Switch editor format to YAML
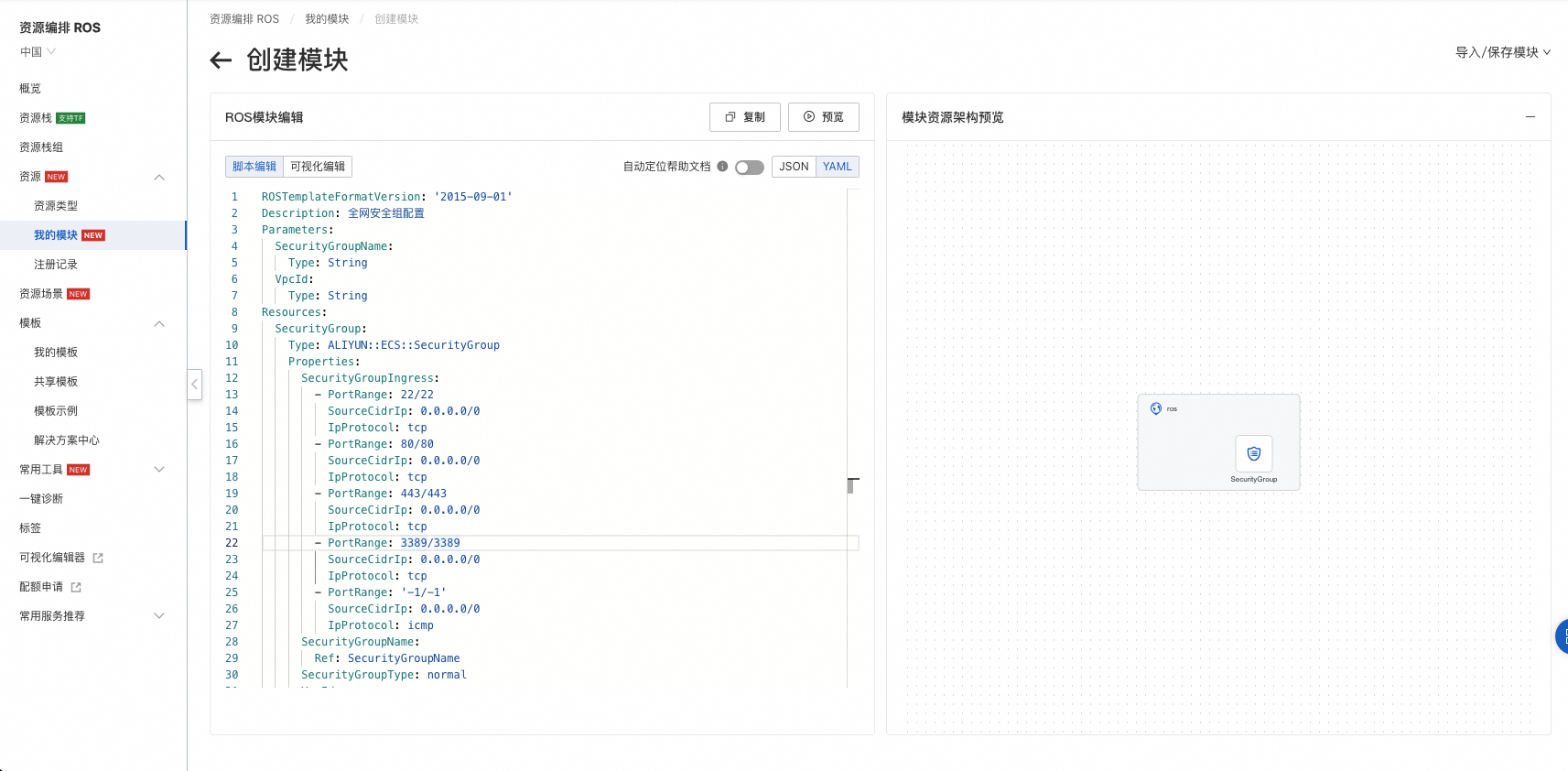 click(837, 167)
